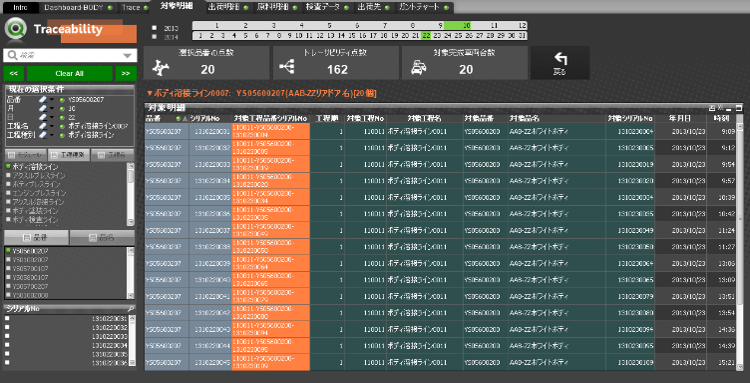This screenshot has height=383, width=750.
Task: Select ボディ溶接ライン in the process list
Action: [35, 167]
